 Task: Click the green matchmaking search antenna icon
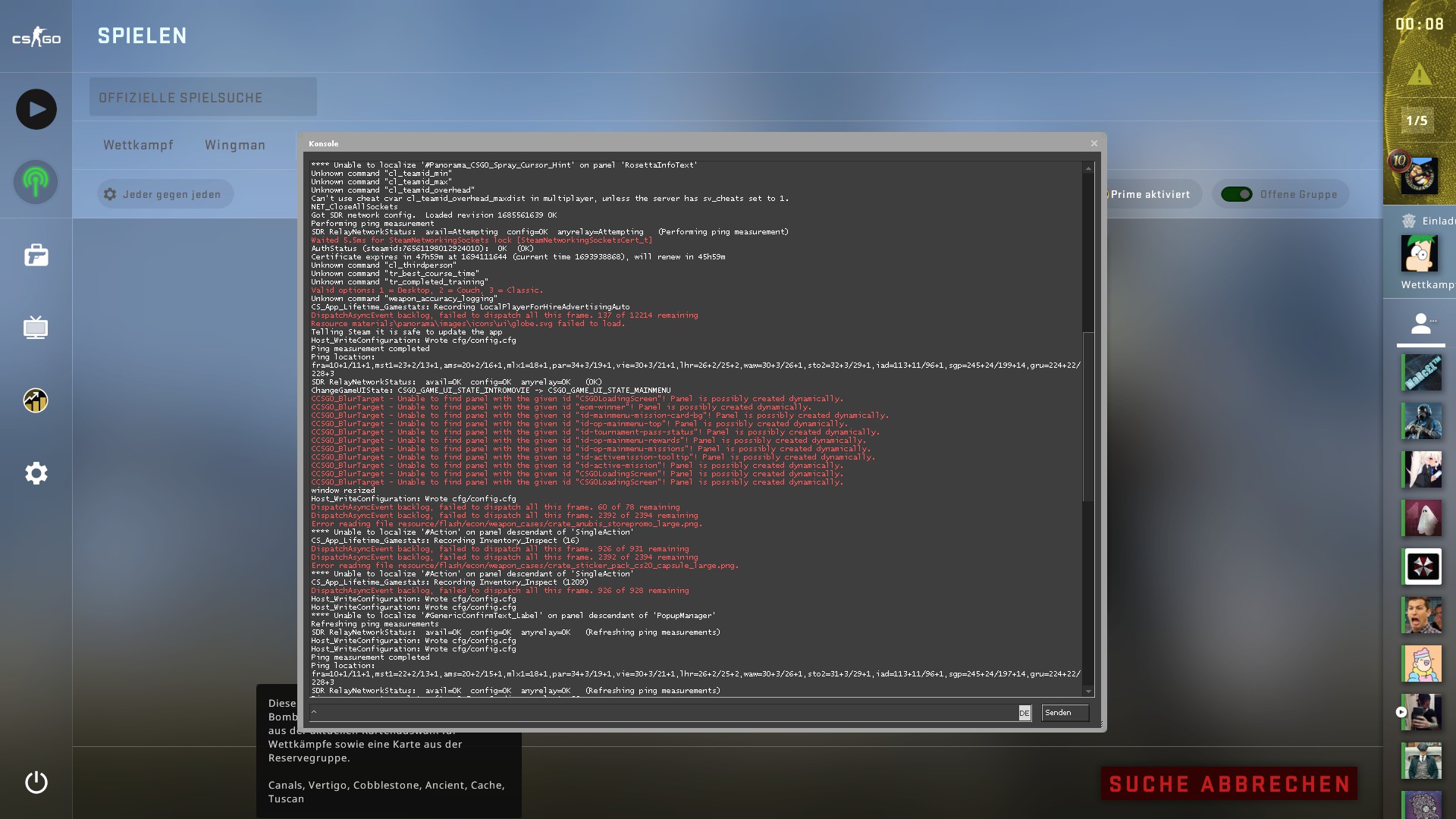(x=36, y=182)
